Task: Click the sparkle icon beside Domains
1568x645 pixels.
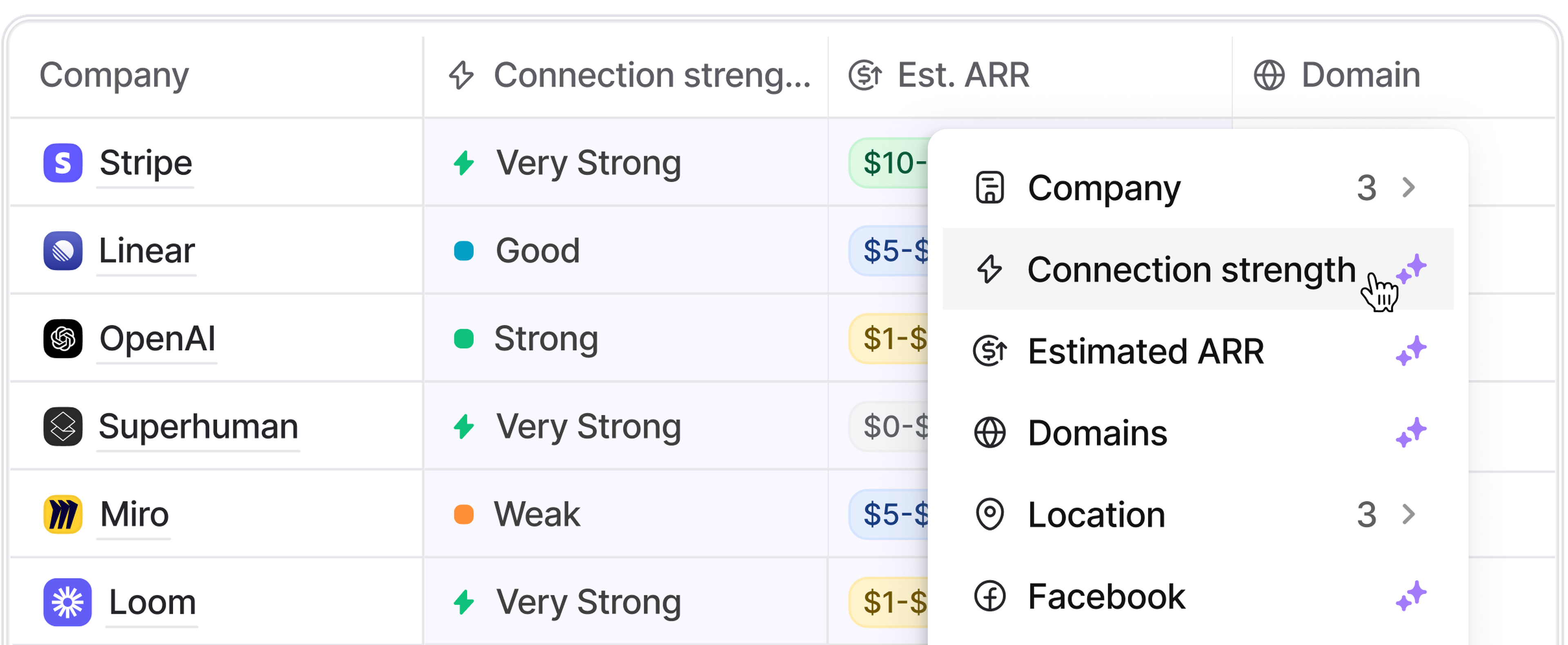Action: pos(1410,433)
